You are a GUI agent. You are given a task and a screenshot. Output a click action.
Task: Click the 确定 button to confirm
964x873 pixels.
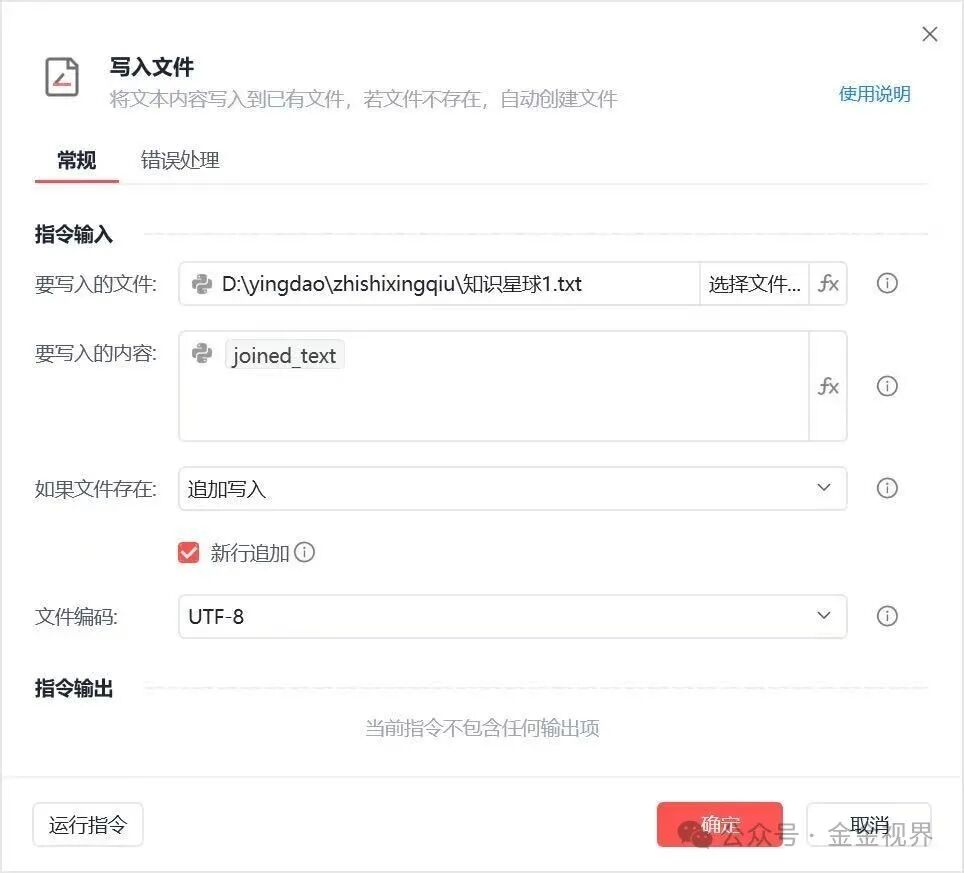tap(719, 824)
